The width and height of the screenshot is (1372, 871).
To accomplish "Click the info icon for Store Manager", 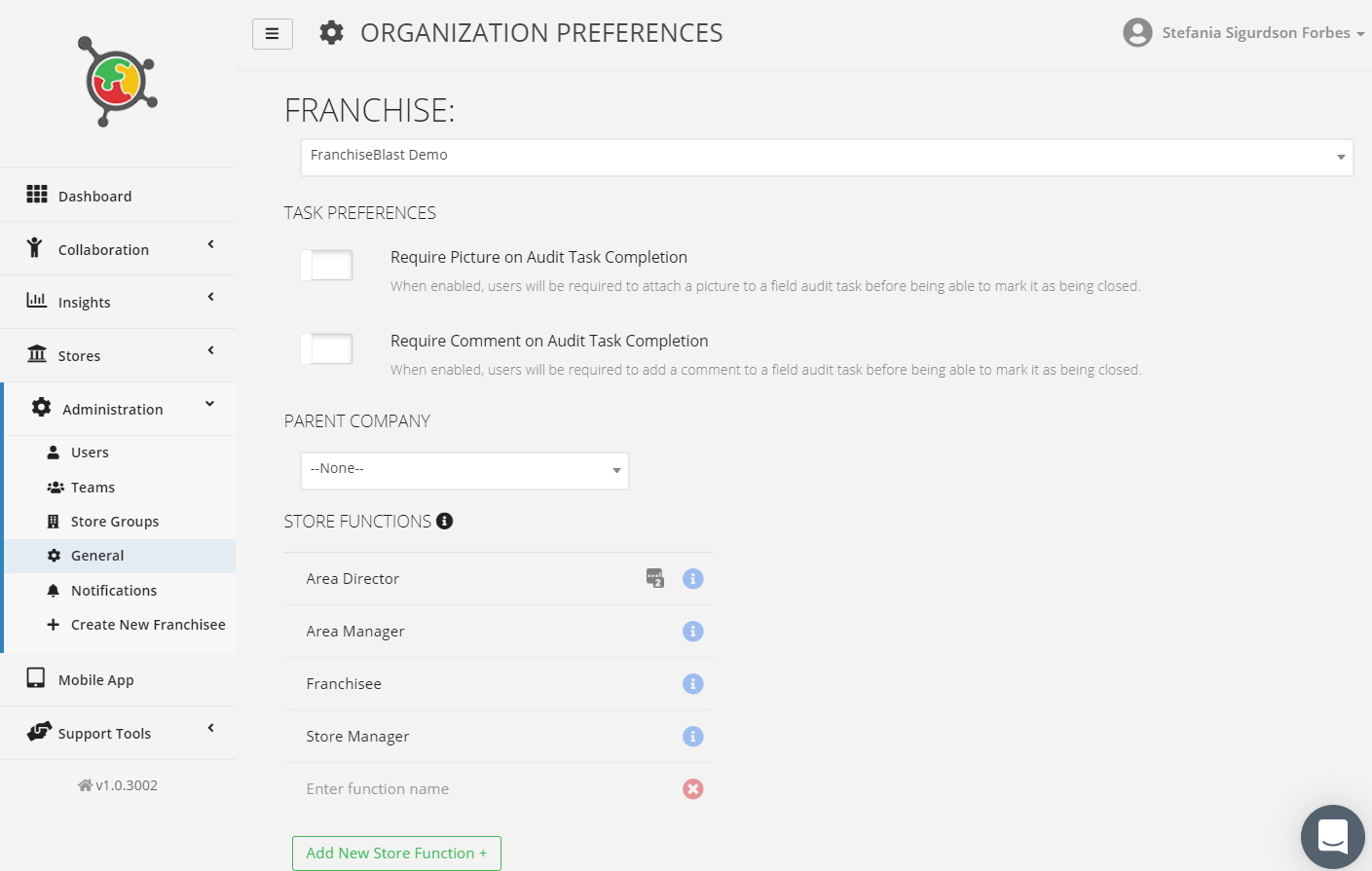I will (x=693, y=737).
